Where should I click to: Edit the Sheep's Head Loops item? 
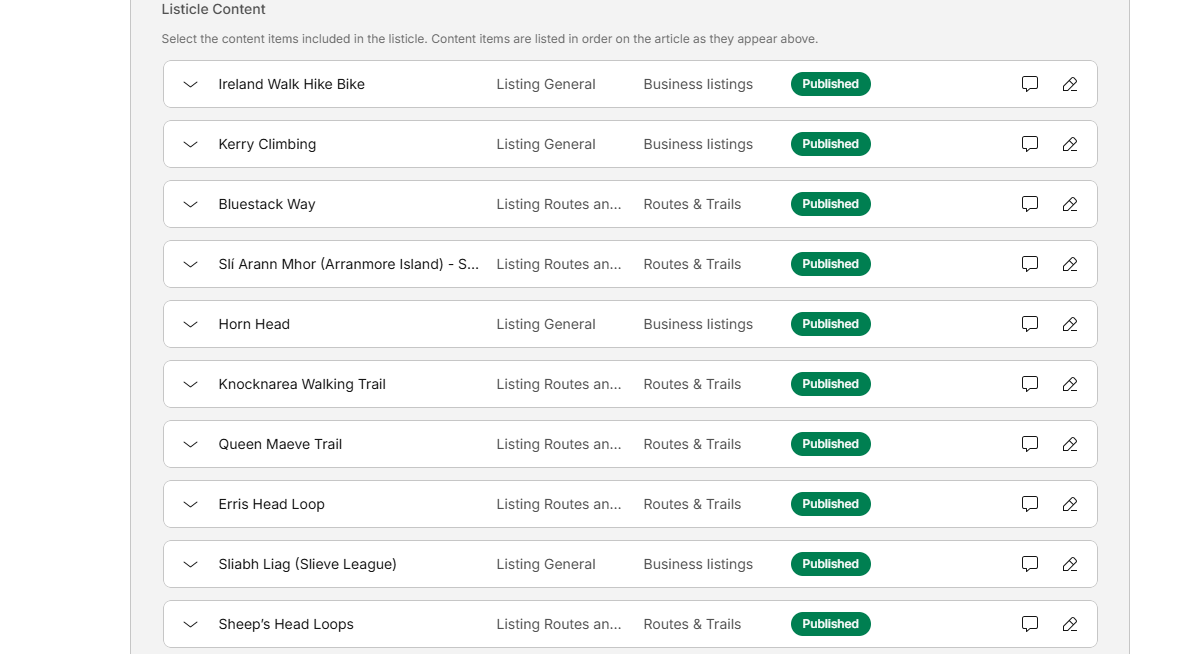click(1070, 624)
